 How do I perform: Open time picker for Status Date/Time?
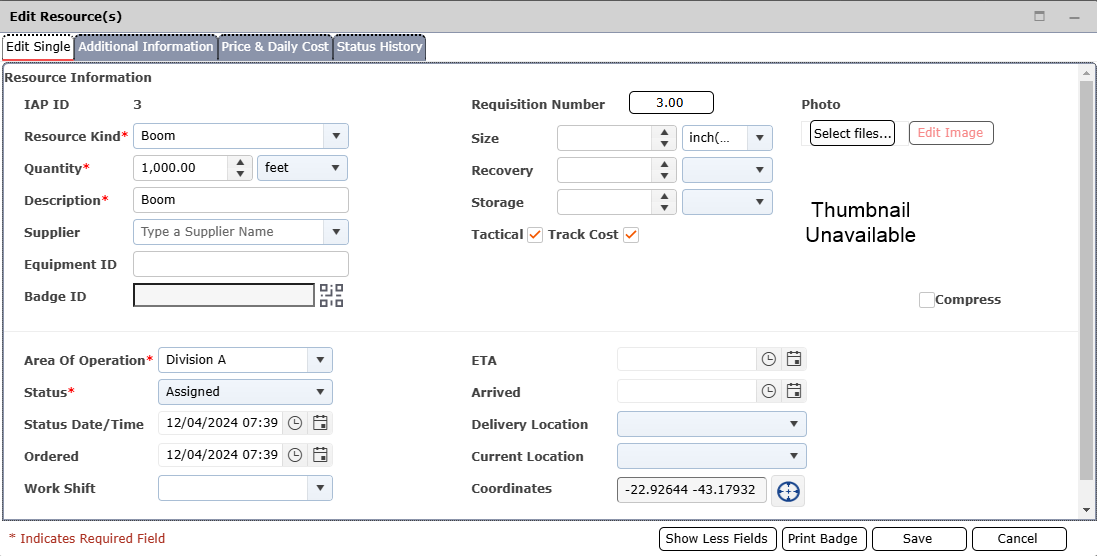(295, 423)
